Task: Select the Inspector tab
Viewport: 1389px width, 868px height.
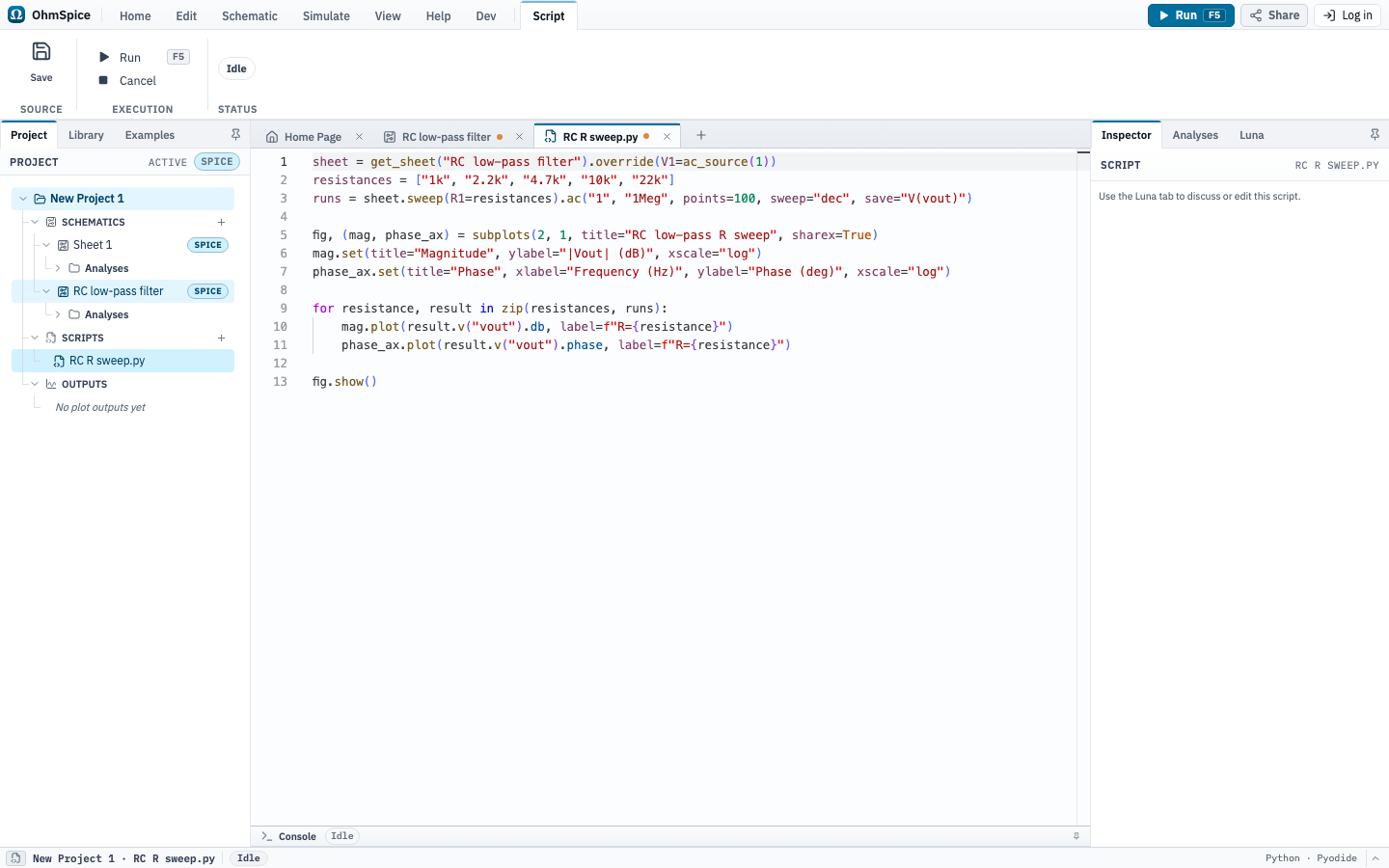Action: (x=1127, y=135)
